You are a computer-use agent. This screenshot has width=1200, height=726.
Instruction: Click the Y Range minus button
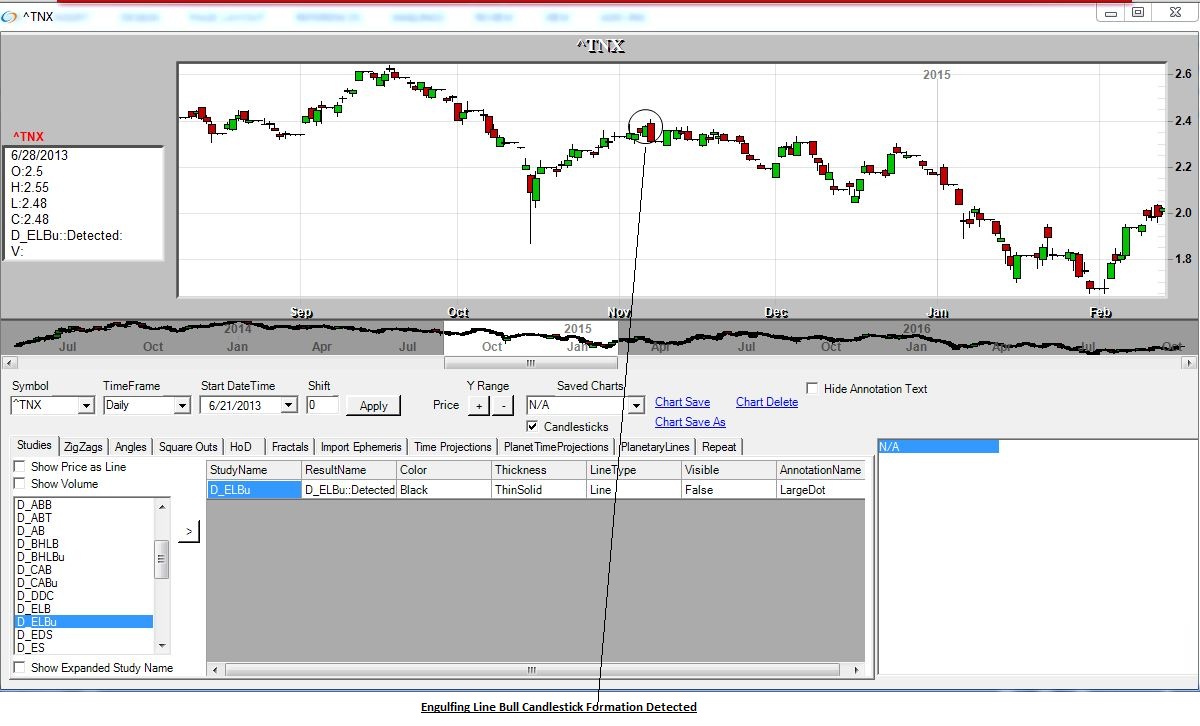tap(503, 406)
